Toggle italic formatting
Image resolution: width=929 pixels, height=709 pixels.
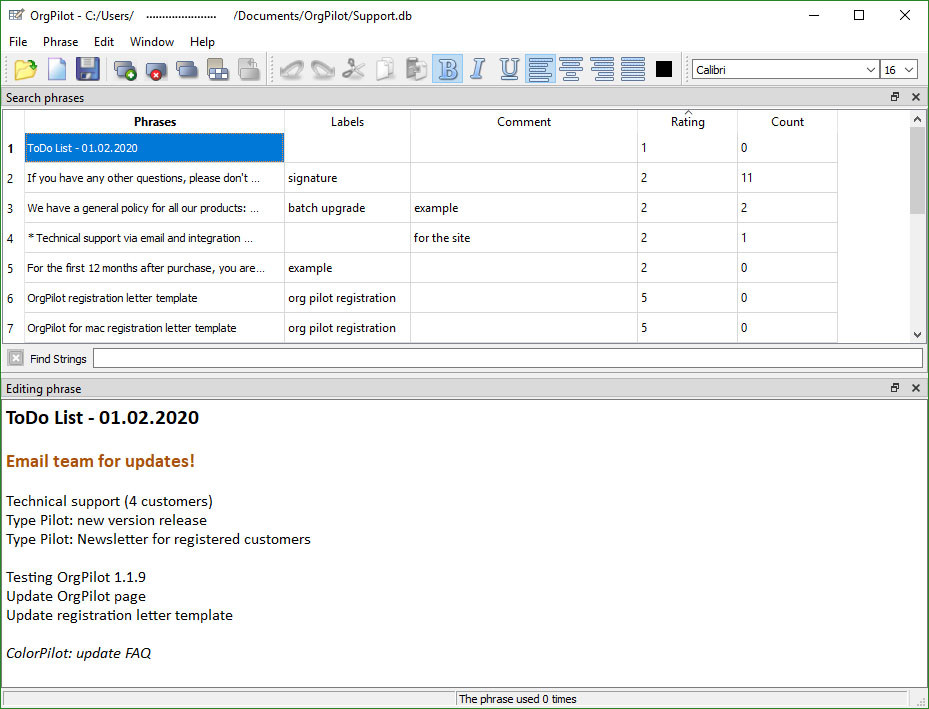(478, 69)
